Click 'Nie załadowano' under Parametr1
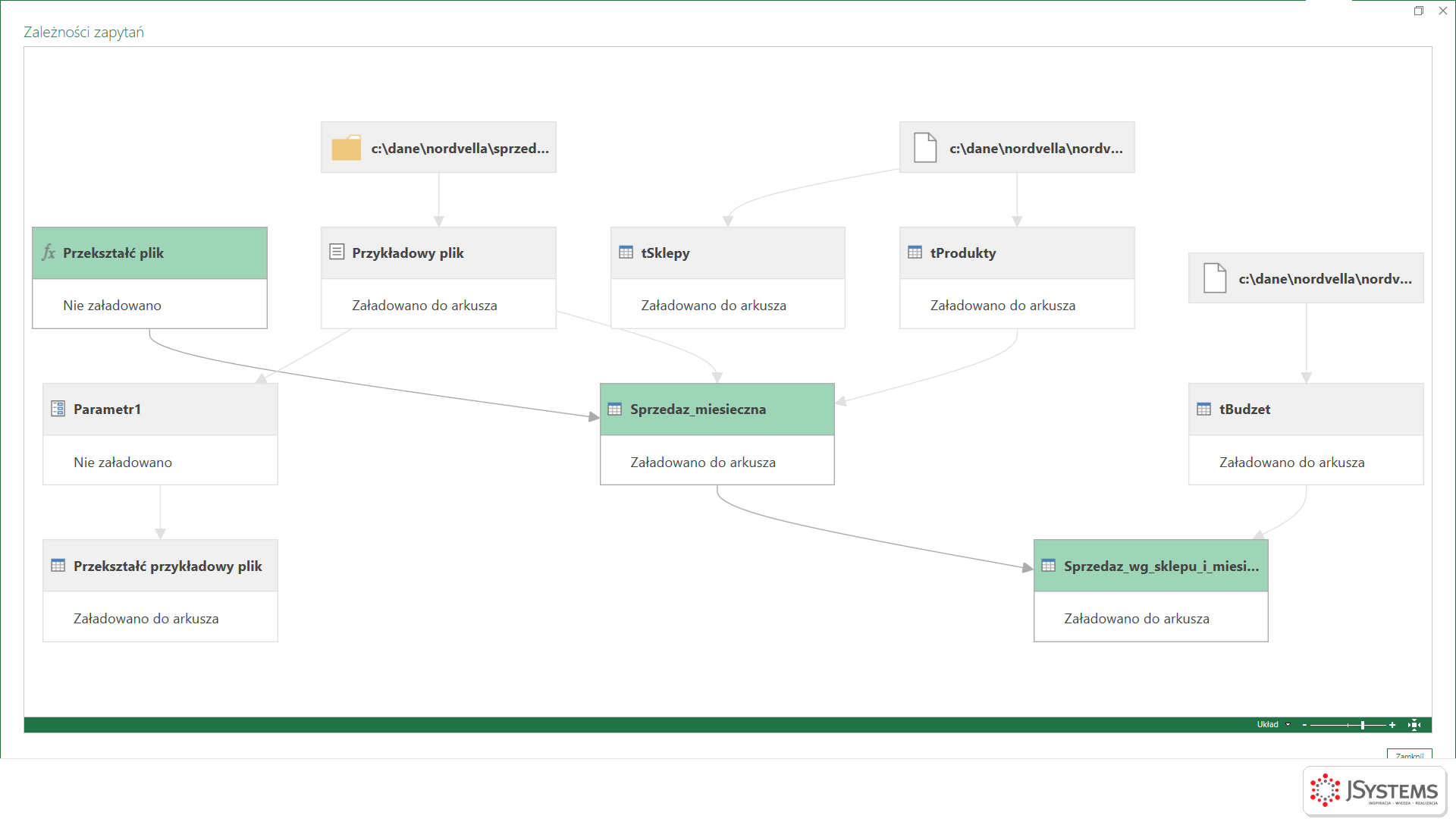The width and height of the screenshot is (1456, 822). (x=123, y=463)
